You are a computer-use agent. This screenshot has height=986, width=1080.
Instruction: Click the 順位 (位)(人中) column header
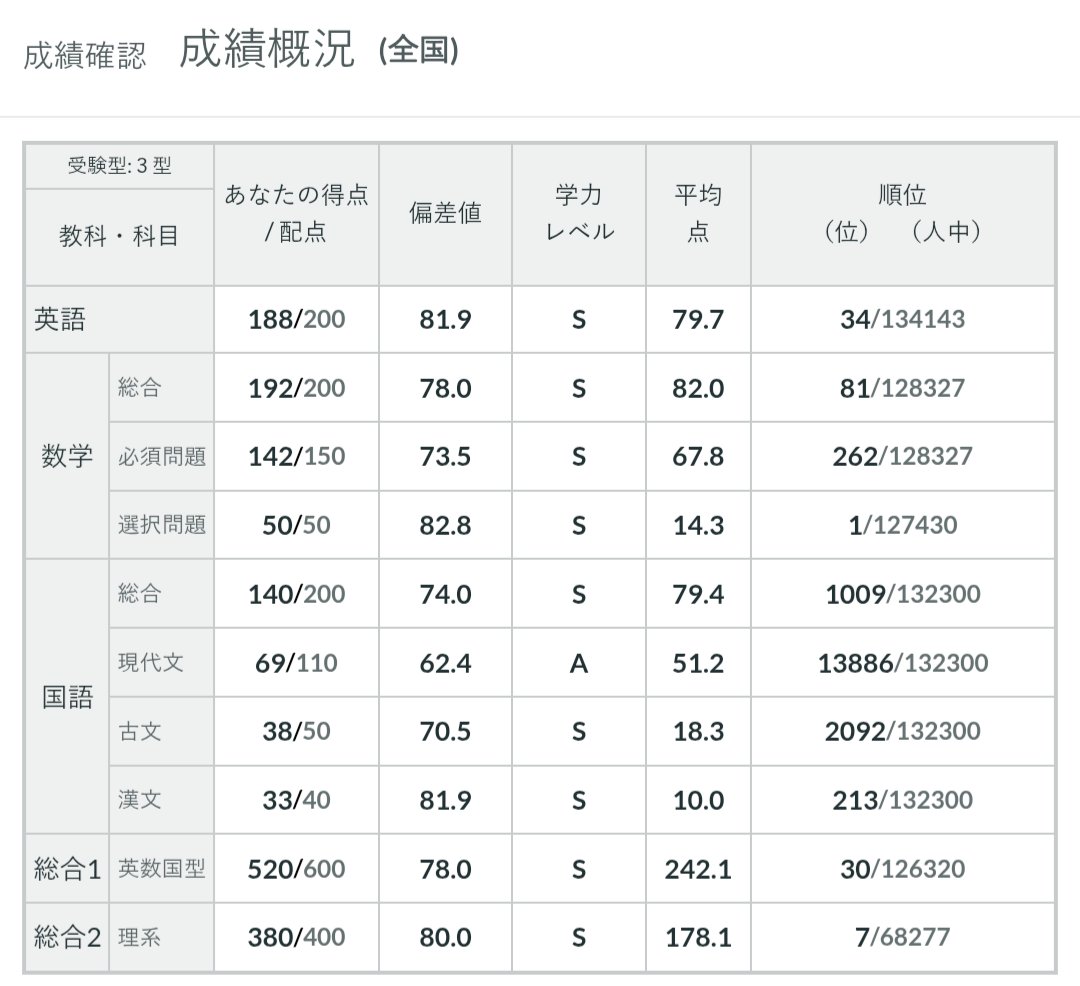coord(902,214)
